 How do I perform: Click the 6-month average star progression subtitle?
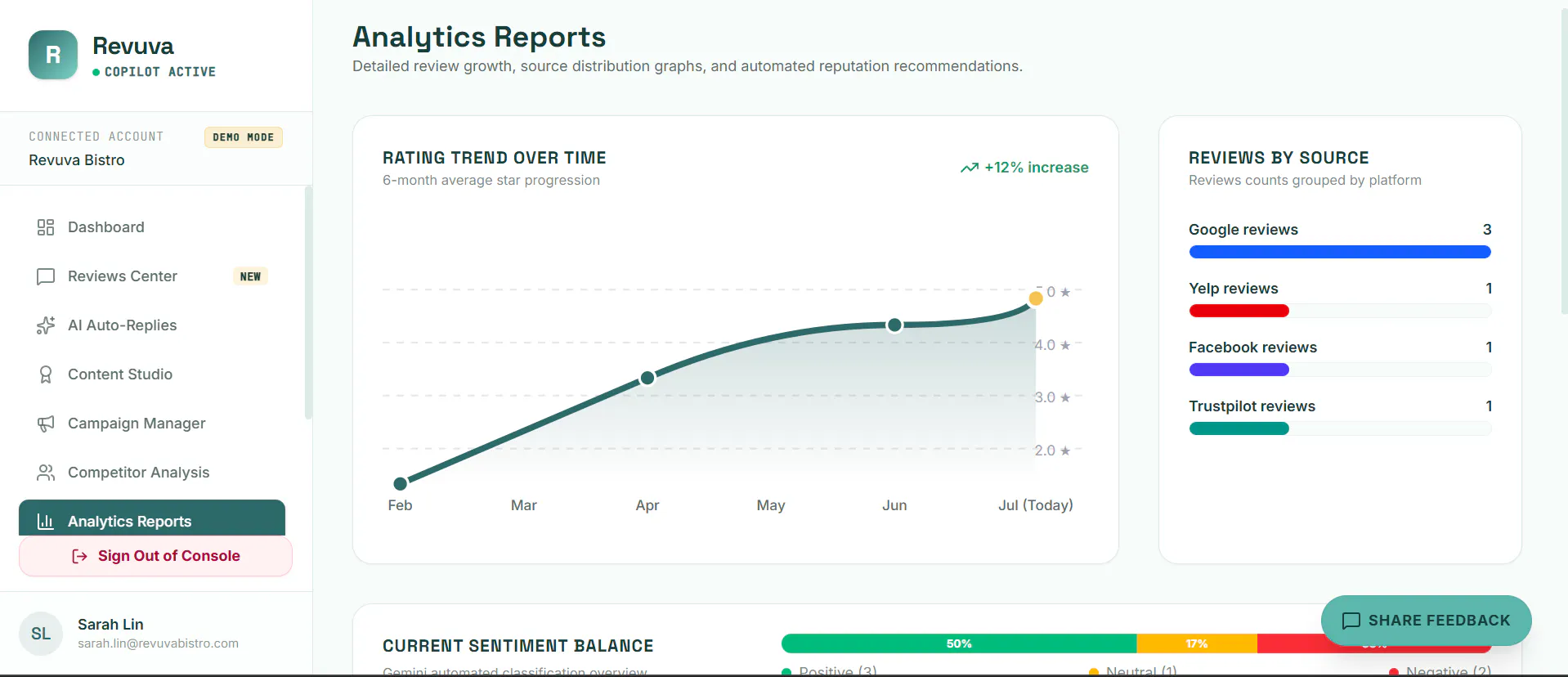tap(491, 180)
